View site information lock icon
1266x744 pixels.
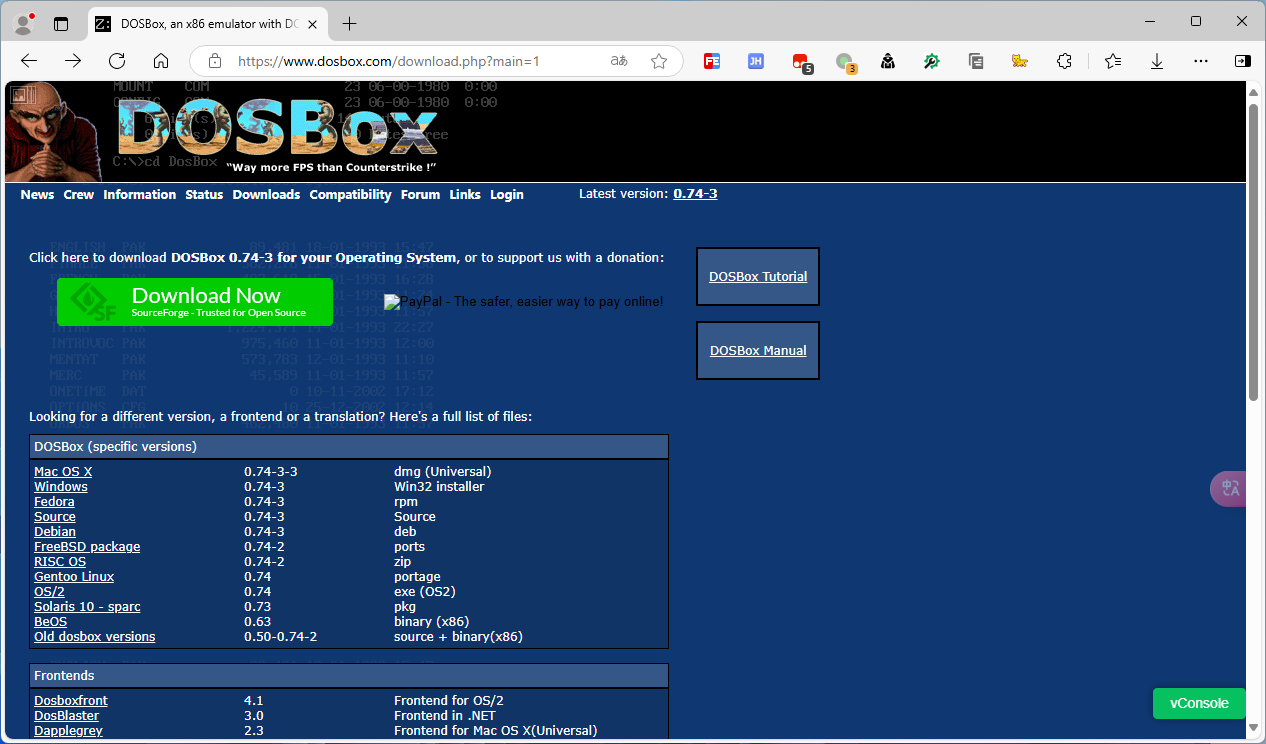214,61
